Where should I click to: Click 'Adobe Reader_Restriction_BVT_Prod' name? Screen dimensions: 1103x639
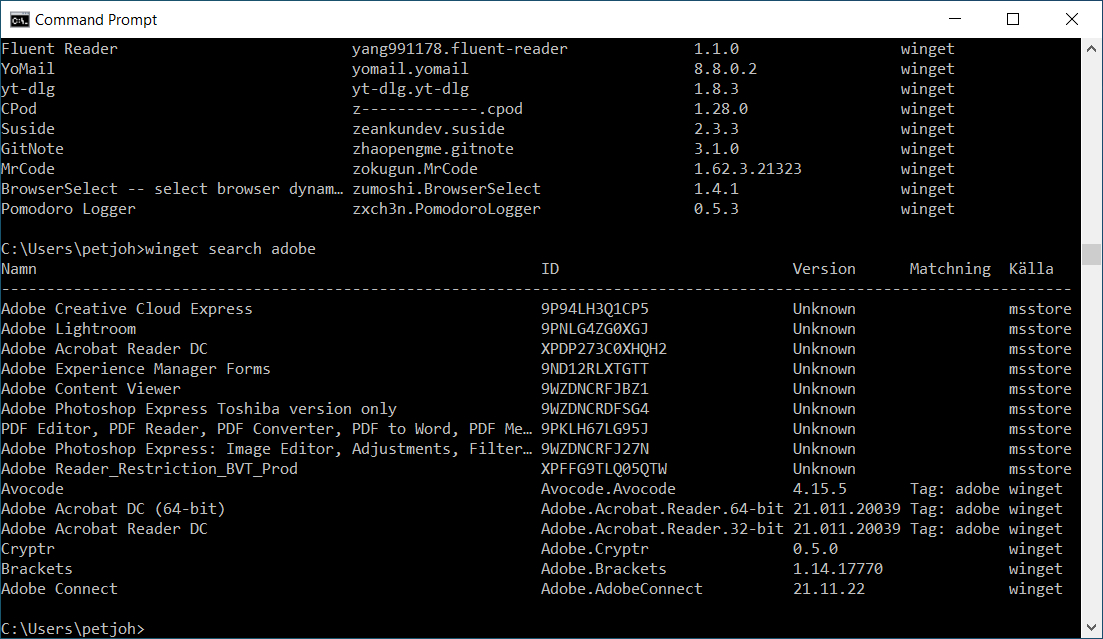149,469
